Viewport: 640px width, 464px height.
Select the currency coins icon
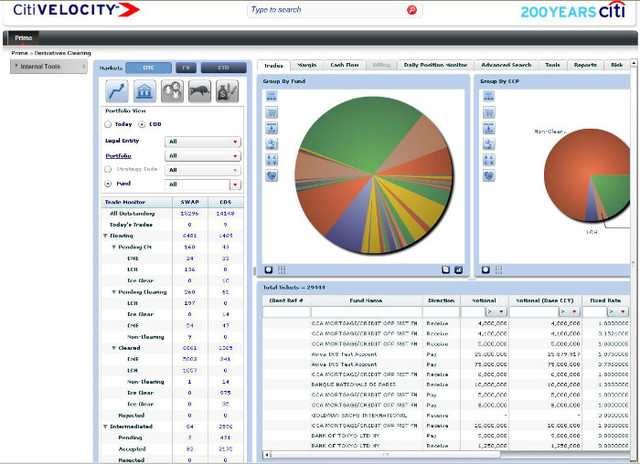(172, 91)
